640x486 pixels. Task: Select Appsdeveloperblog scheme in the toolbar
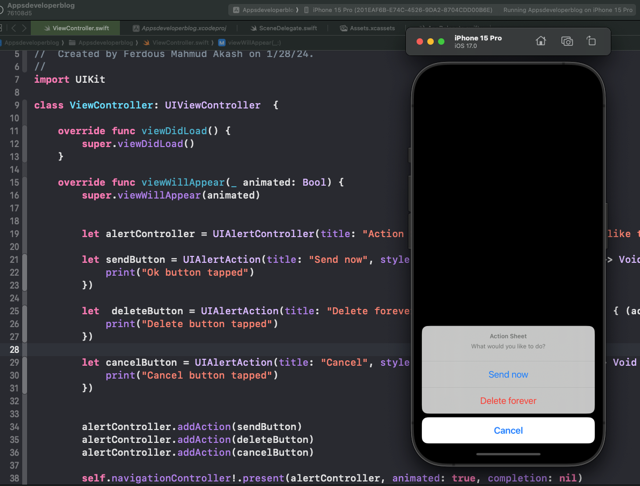[x=264, y=10]
